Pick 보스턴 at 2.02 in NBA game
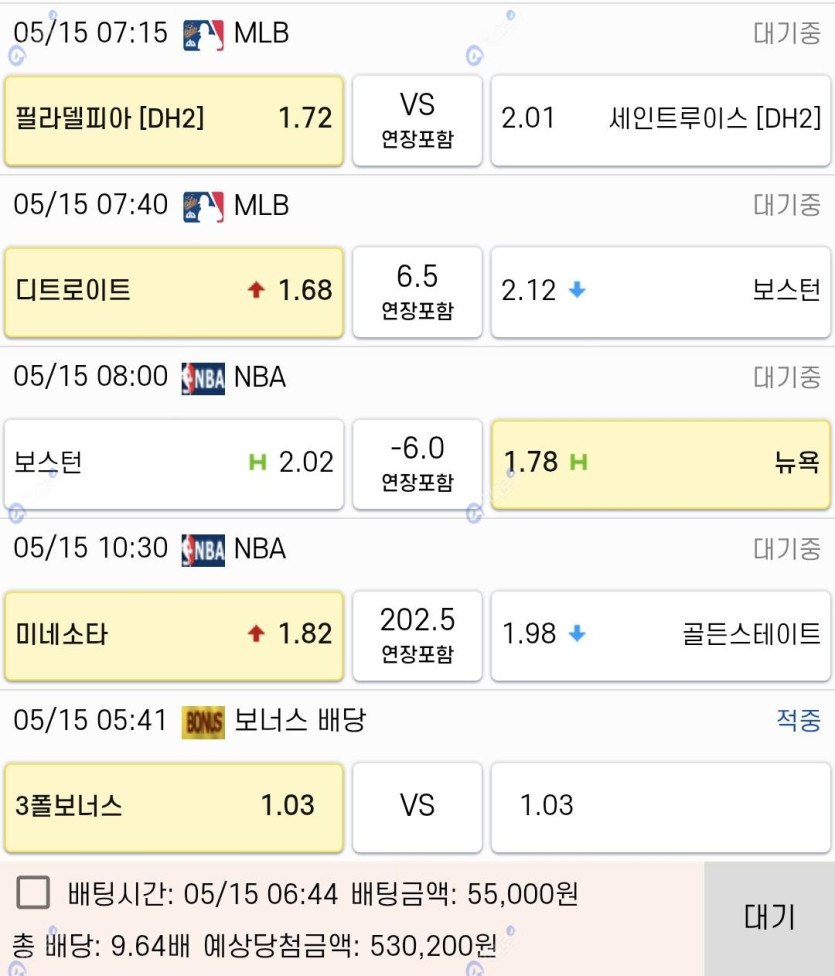 click(x=174, y=464)
